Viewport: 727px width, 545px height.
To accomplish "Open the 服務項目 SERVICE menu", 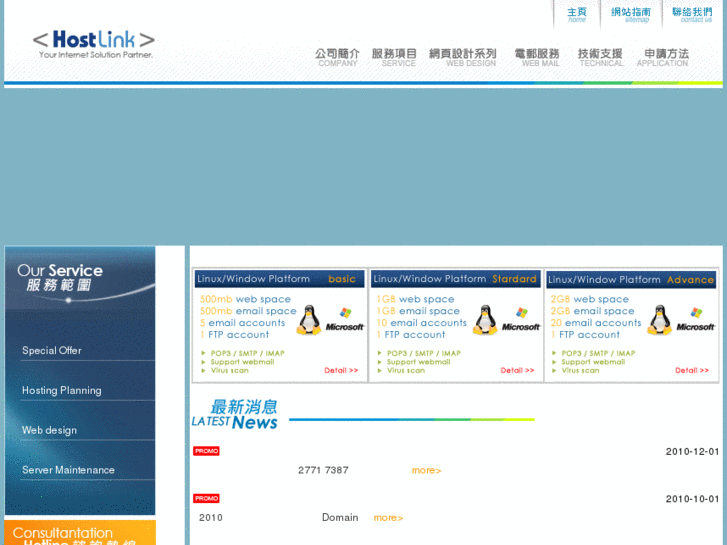I will [x=394, y=58].
